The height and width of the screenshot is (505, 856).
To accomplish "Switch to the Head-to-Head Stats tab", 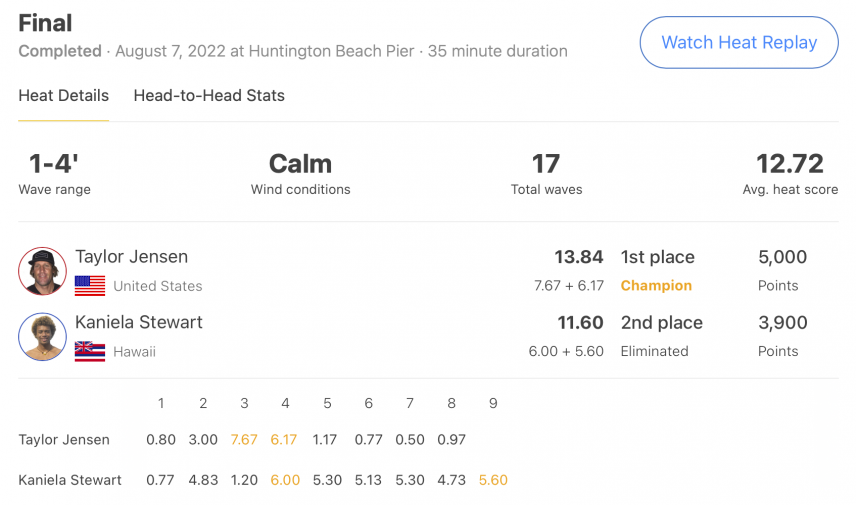I will click(209, 96).
